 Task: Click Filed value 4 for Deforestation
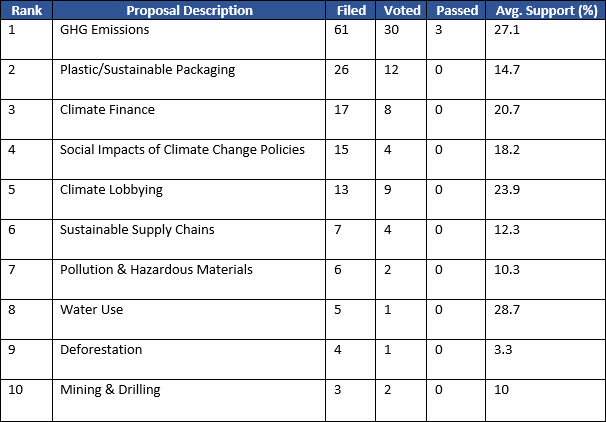(x=338, y=350)
